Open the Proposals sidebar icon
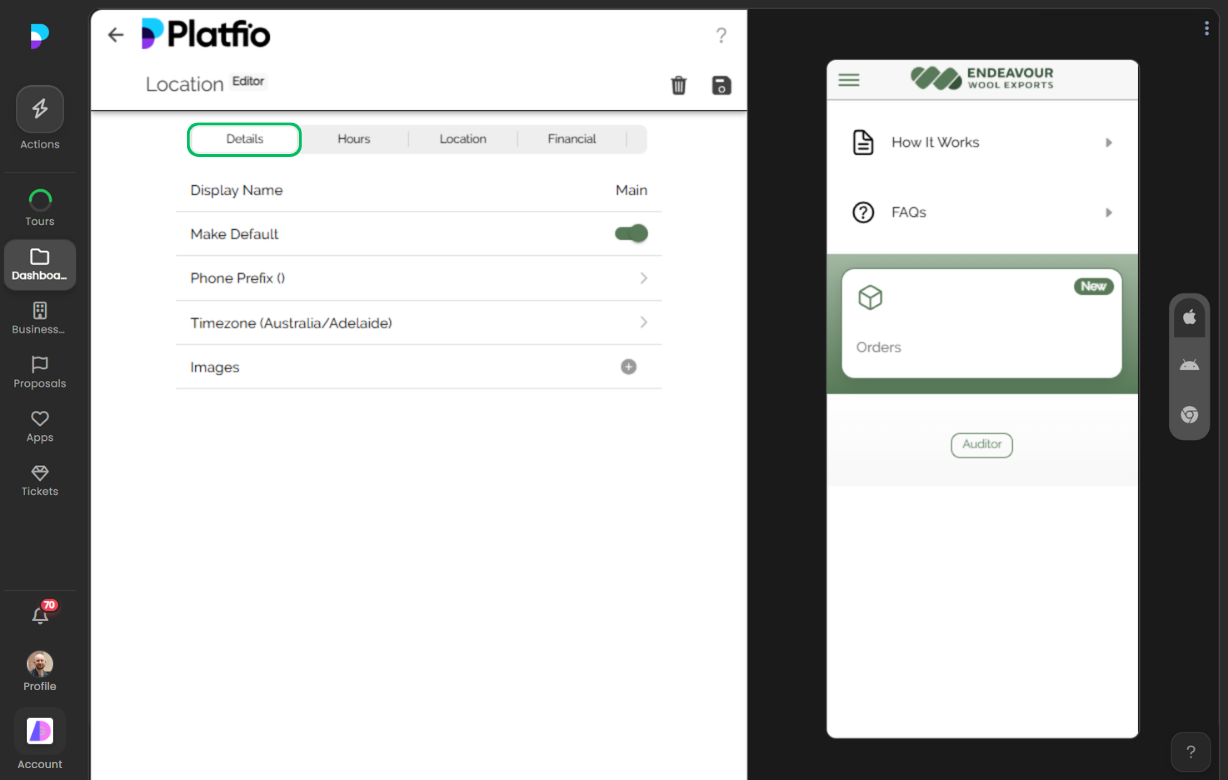The height and width of the screenshot is (780, 1228). point(40,367)
